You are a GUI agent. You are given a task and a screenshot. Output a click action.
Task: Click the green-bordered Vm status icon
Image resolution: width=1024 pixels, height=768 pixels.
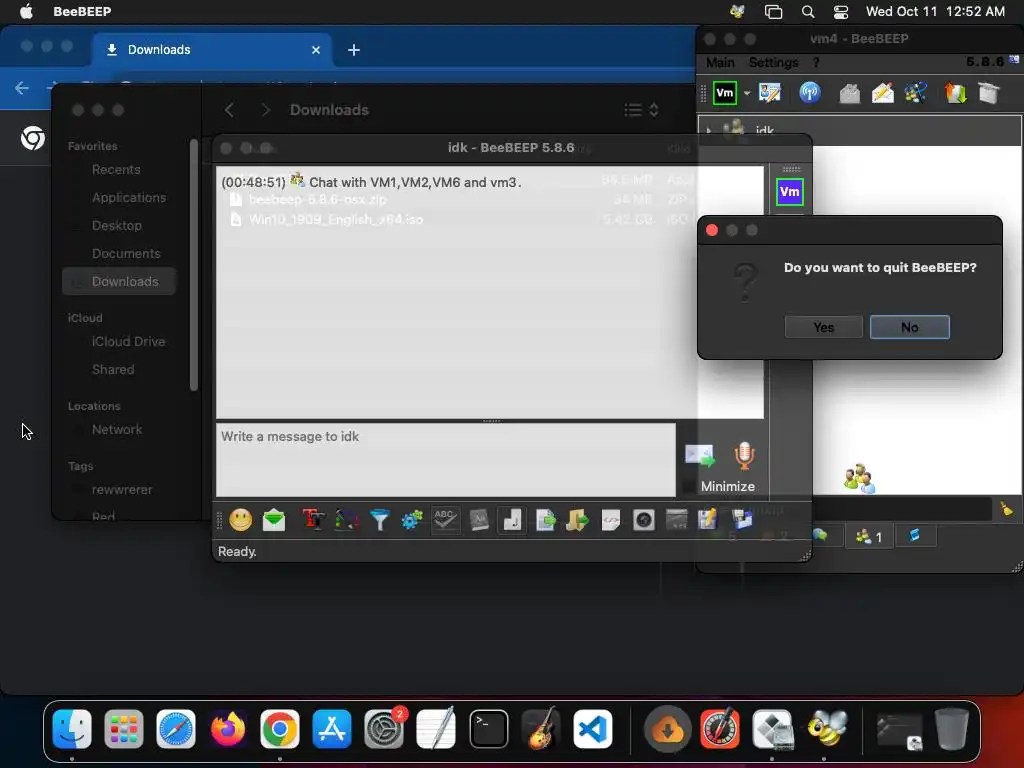coord(725,93)
